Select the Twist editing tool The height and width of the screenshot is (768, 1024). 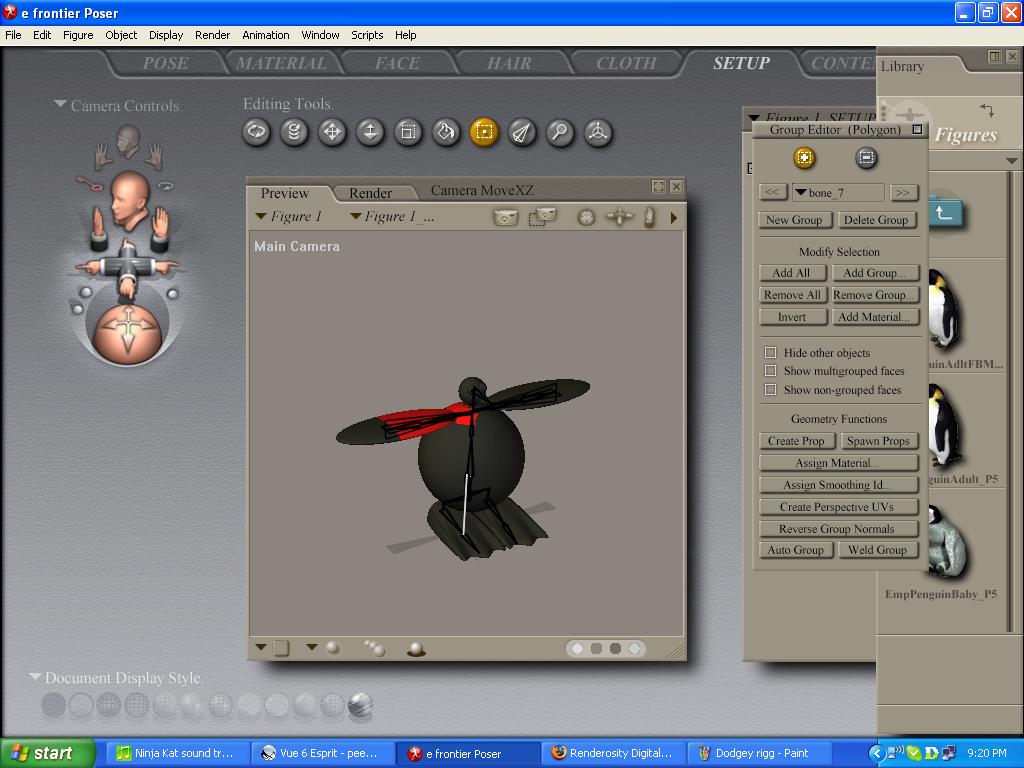click(x=294, y=133)
